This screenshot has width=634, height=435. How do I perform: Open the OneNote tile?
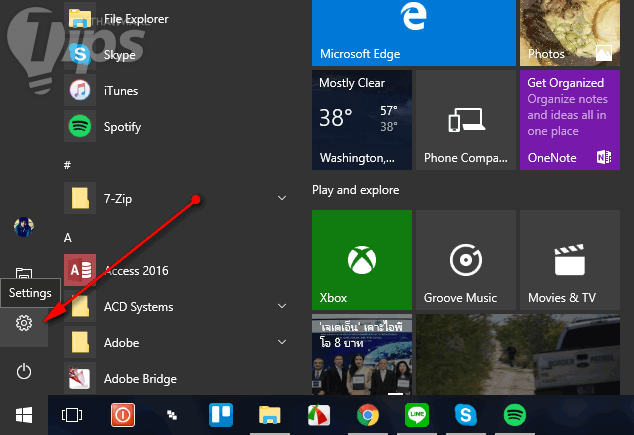pos(570,120)
